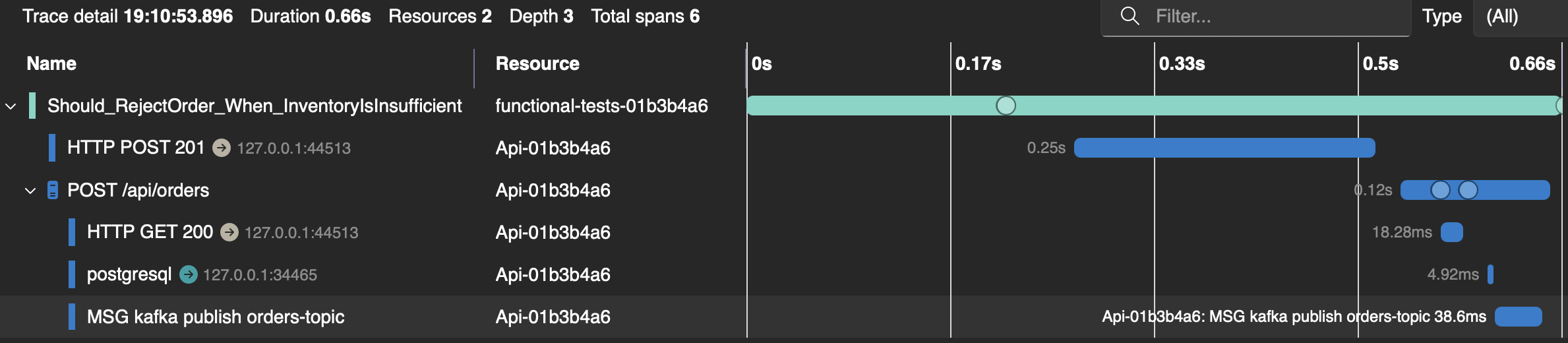Click the search magnifier icon in filter box
Viewport: 1568px width, 343px height.
(1130, 16)
